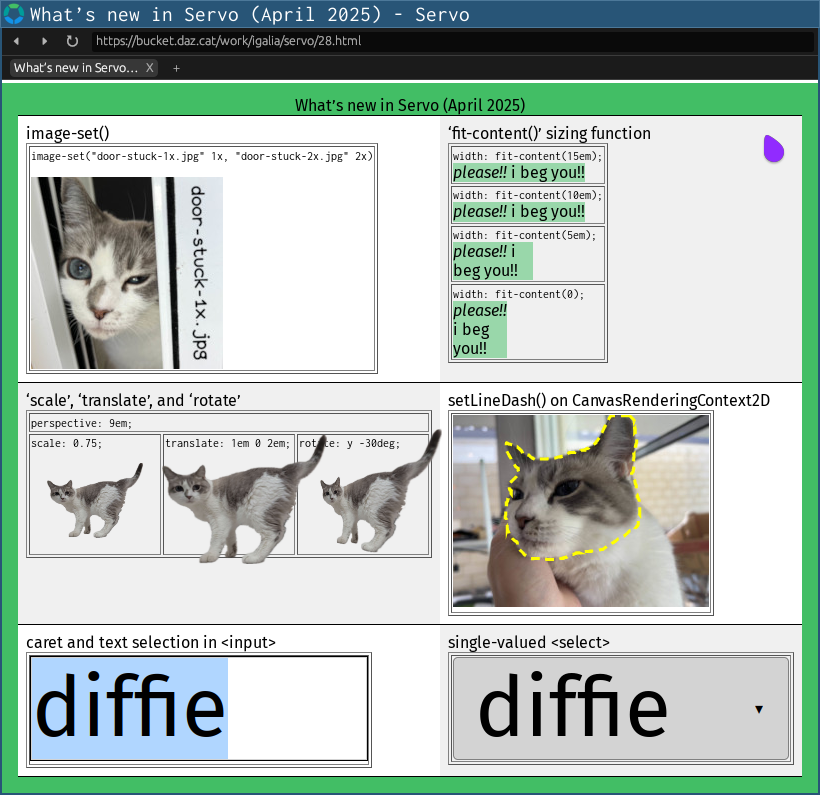Click the fit-content(0) "please!! i beg you!!" box

click(x=480, y=327)
